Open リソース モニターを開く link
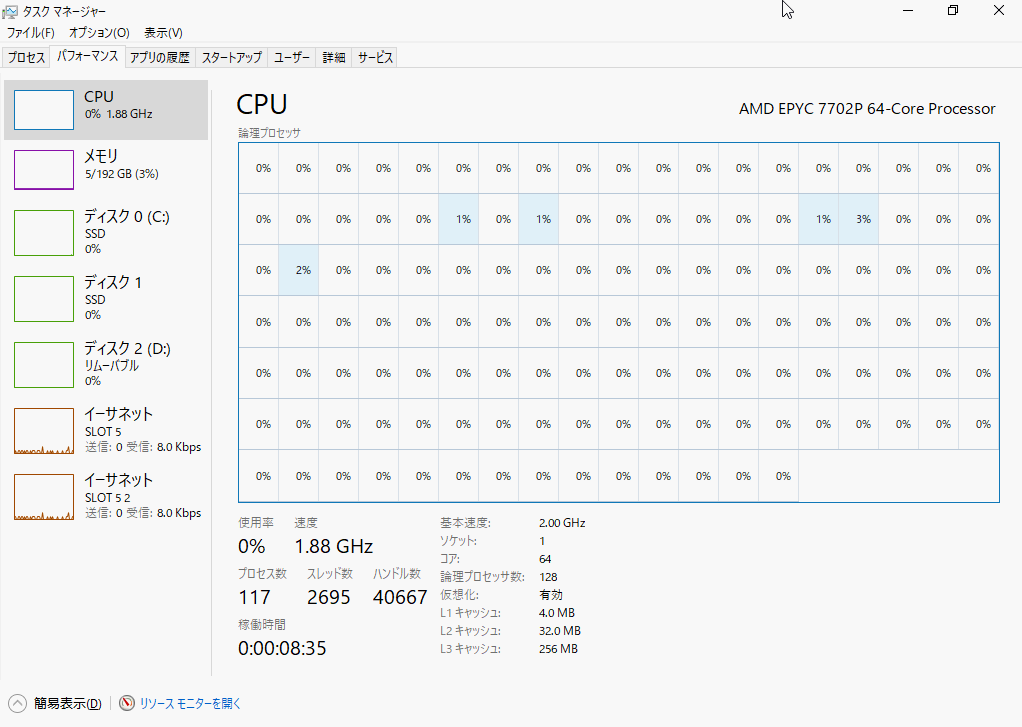1022x727 pixels. pos(190,703)
